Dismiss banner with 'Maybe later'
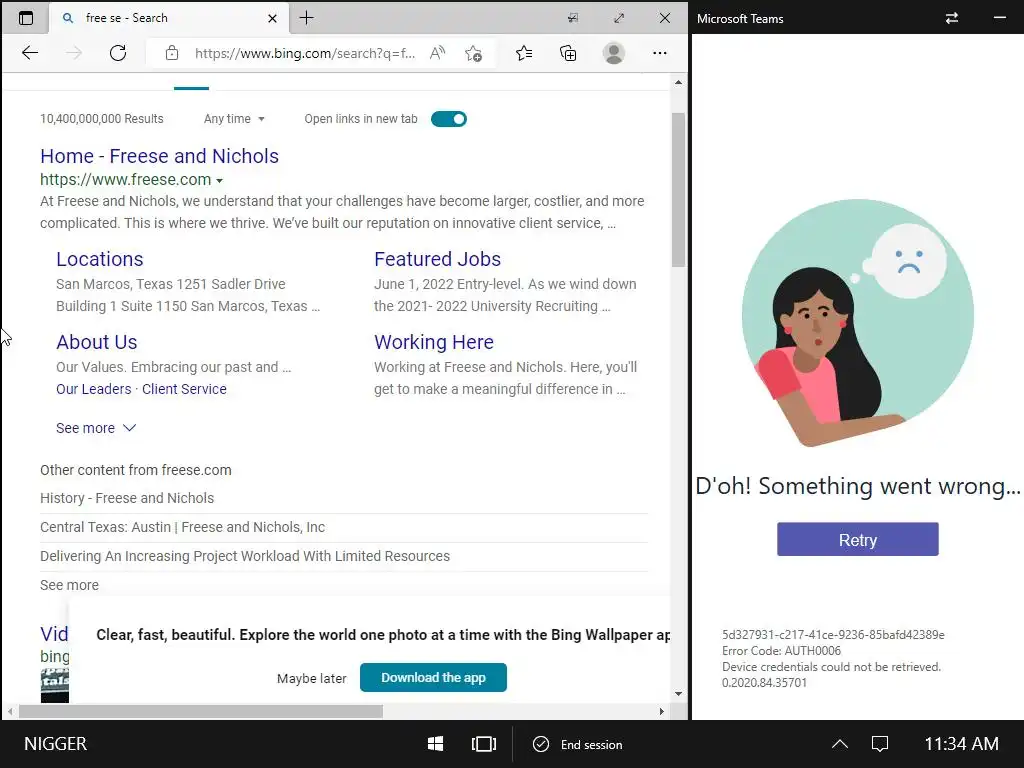Screen dimensions: 1024x768 [x=312, y=679]
